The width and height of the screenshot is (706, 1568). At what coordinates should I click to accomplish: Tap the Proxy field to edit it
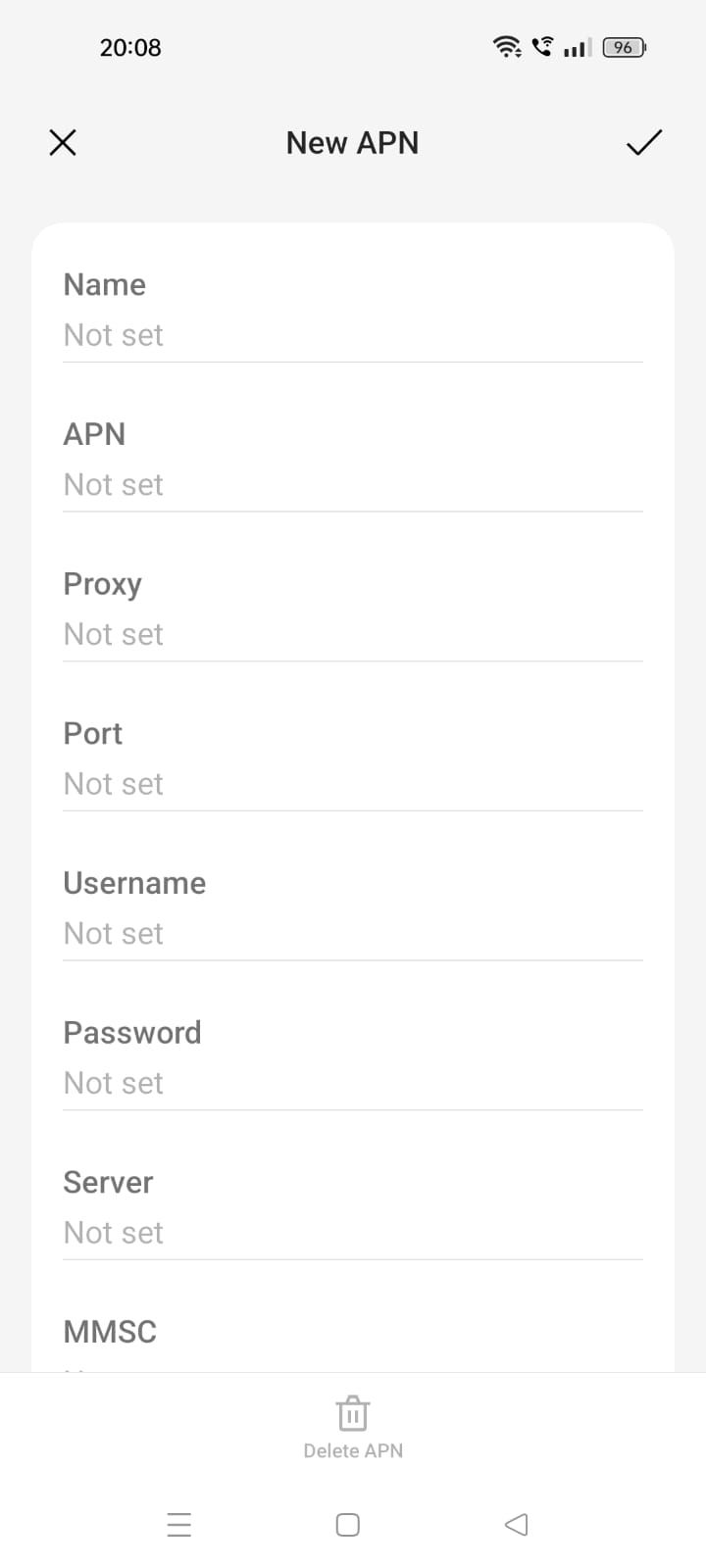click(x=353, y=634)
